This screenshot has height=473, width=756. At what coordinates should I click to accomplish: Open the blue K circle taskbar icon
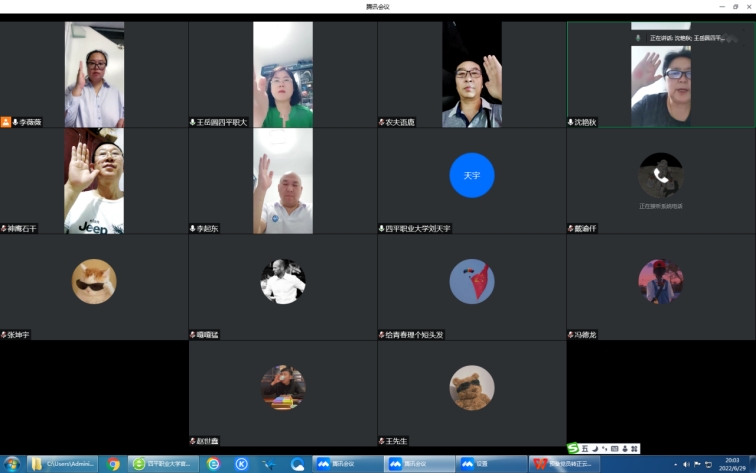coord(242,464)
